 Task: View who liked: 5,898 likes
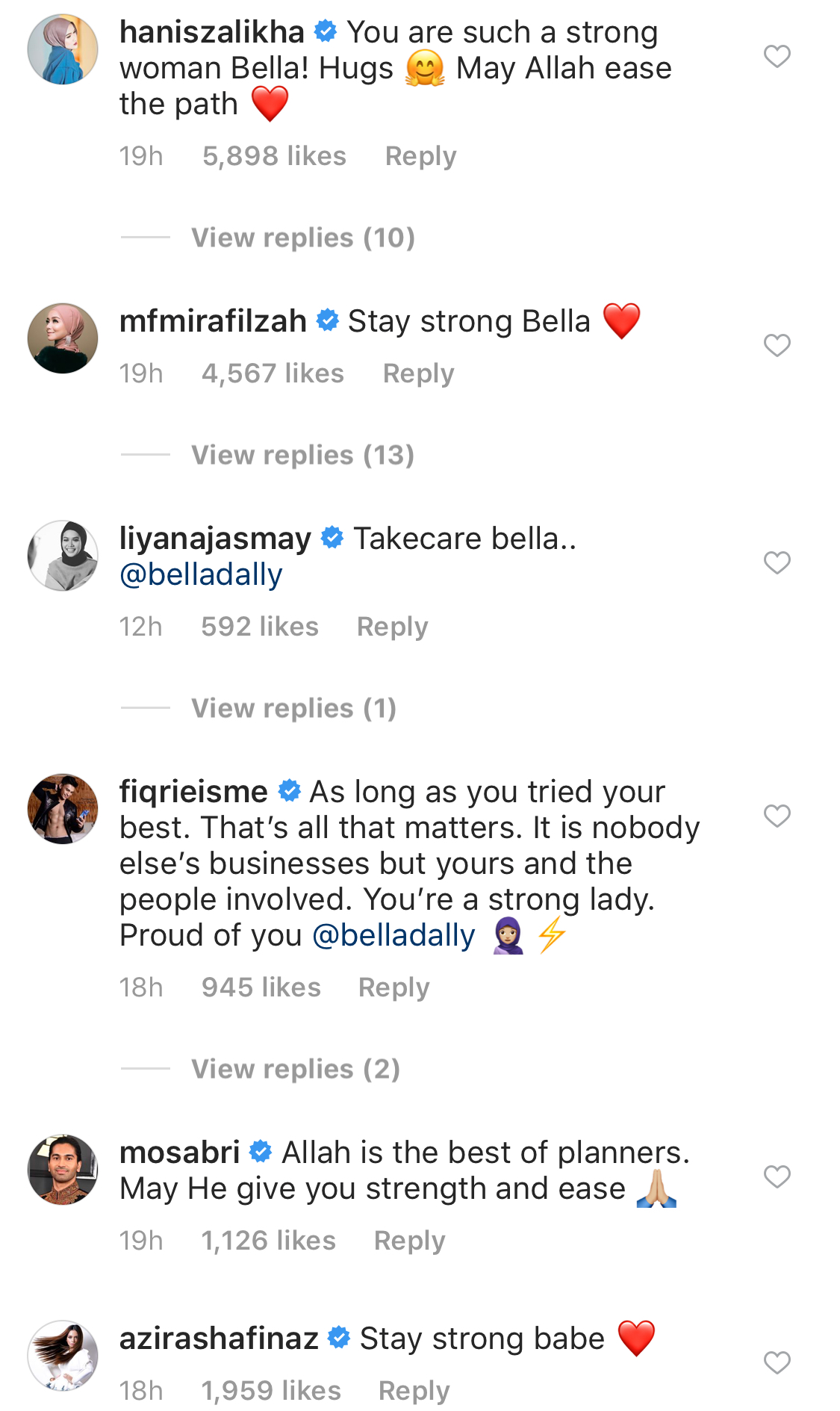(274, 156)
